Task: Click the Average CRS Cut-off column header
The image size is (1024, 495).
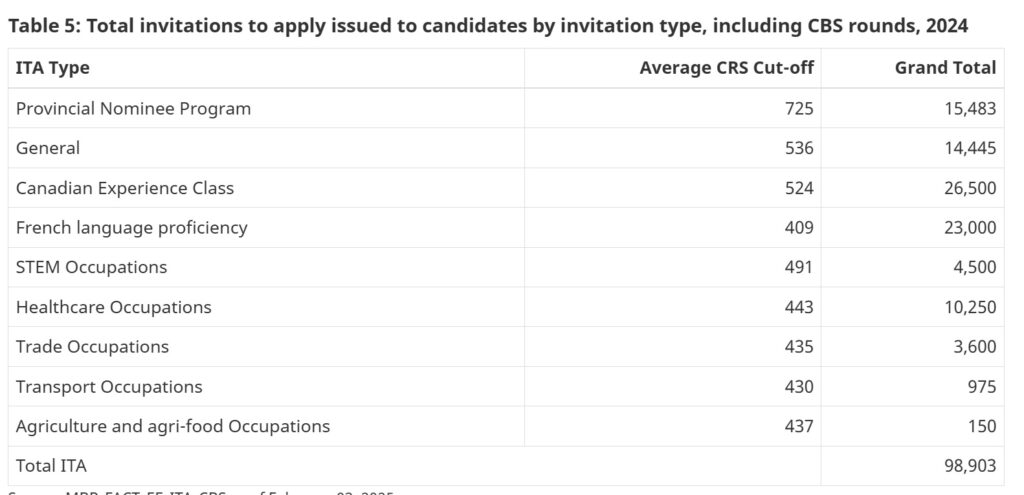Action: pos(726,68)
